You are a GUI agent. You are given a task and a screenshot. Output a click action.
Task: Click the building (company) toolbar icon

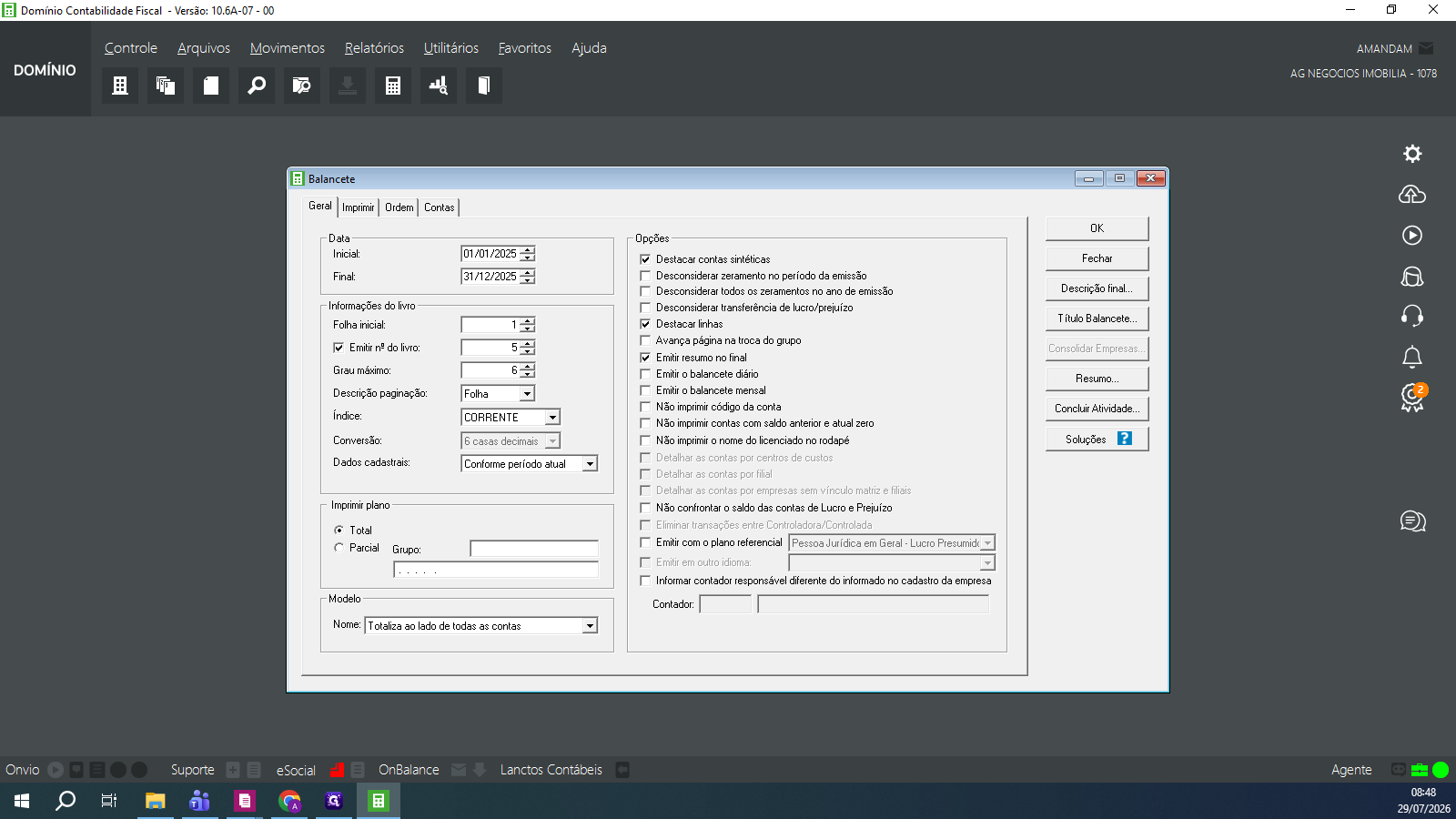[x=120, y=86]
